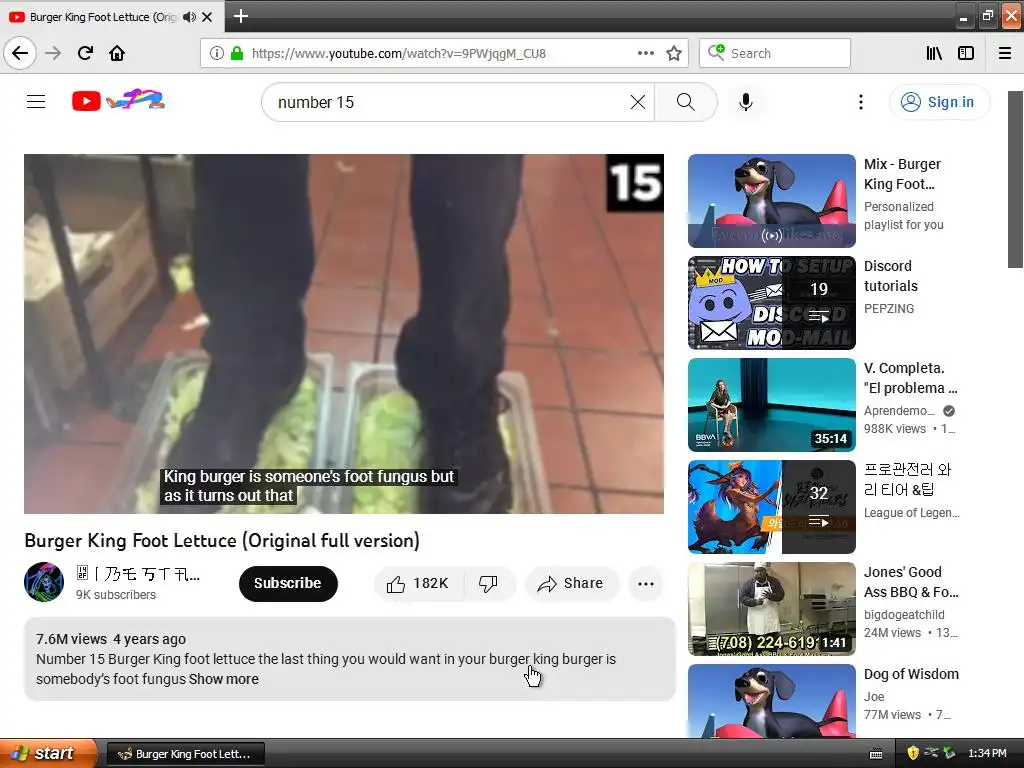The width and height of the screenshot is (1024, 768).
Task: Click the green padlock security icon
Action: pyautogui.click(x=237, y=53)
